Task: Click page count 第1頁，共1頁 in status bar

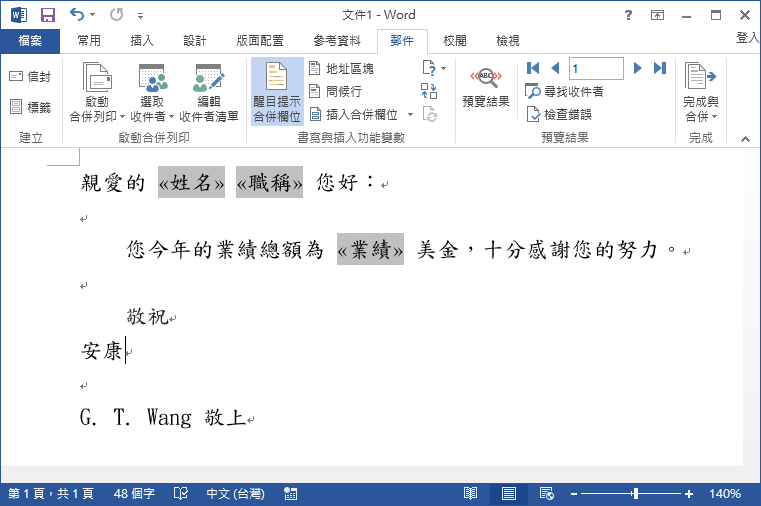Action: click(50, 494)
